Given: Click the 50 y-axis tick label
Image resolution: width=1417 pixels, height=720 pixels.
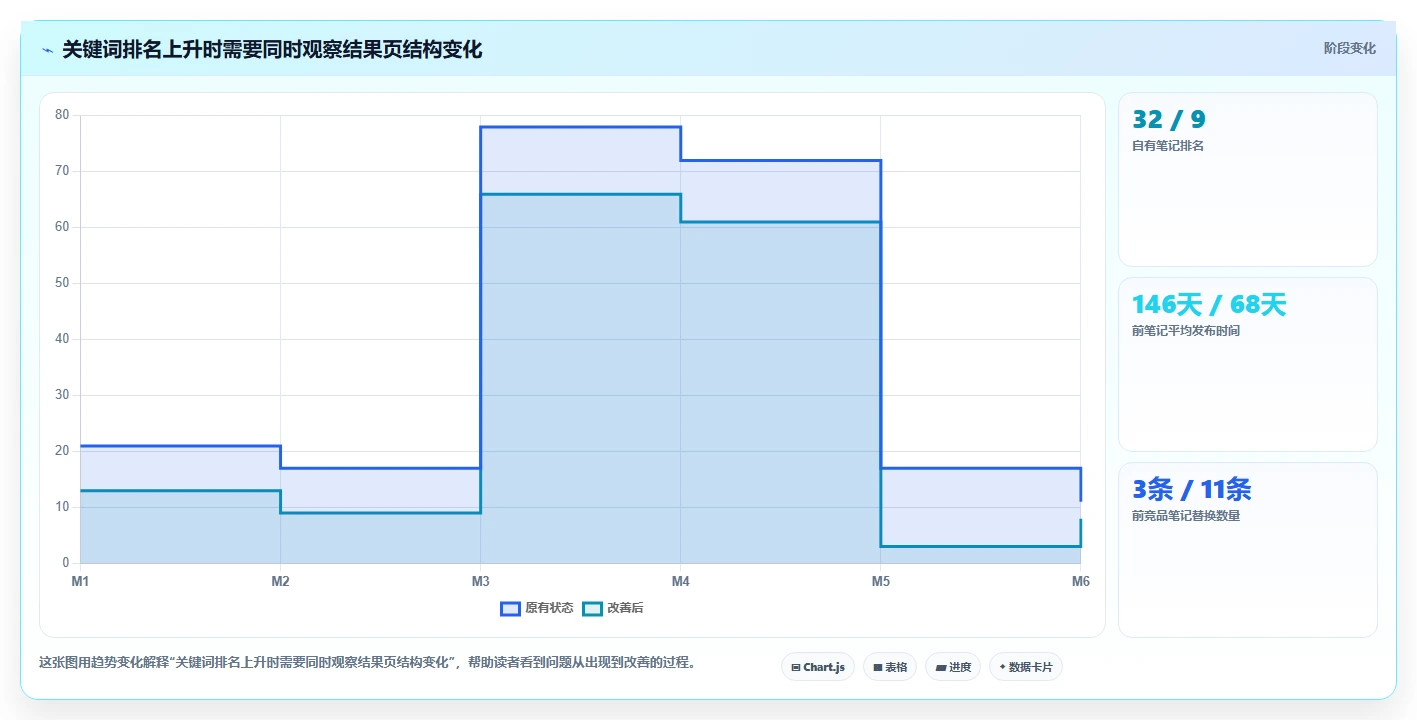Looking at the screenshot, I should pos(62,283).
